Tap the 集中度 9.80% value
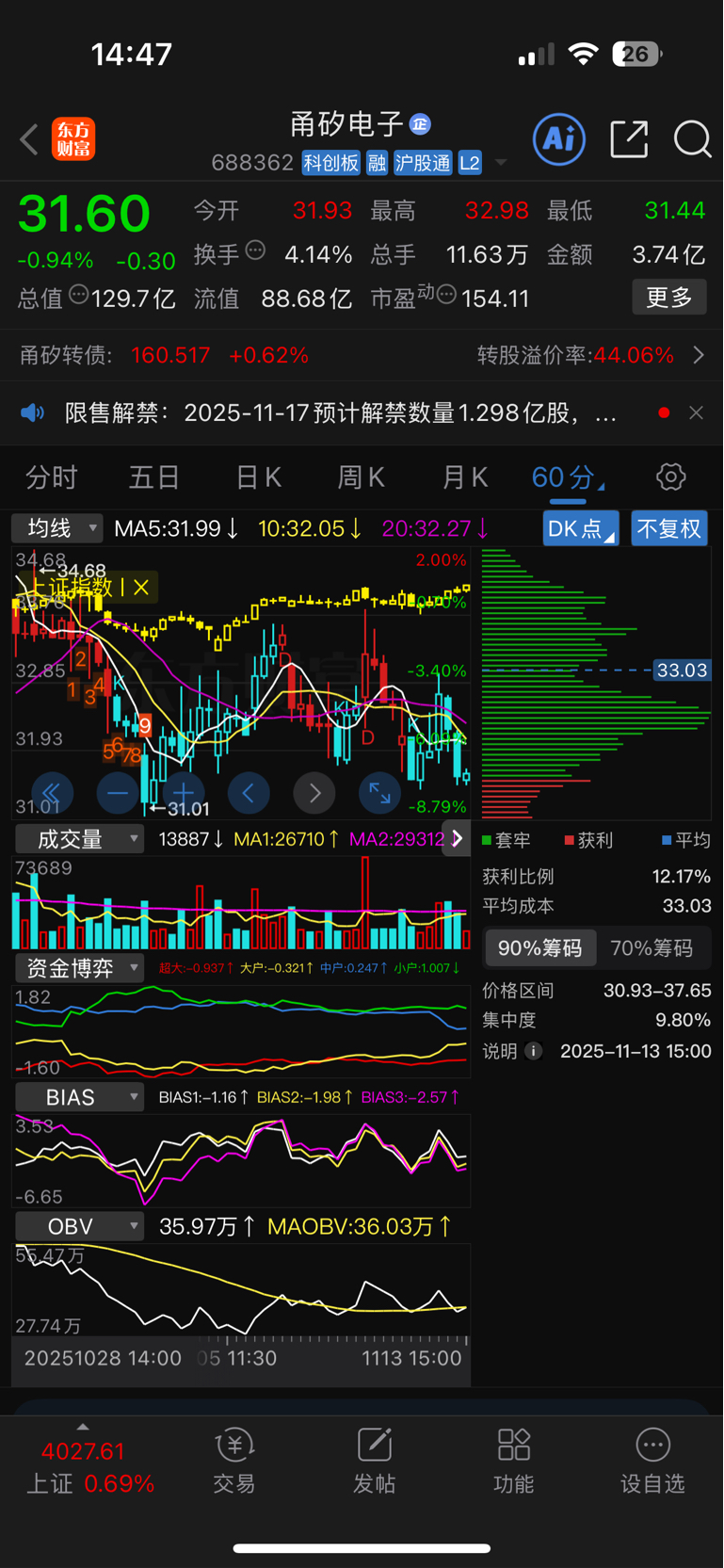Image resolution: width=724 pixels, height=1568 pixels. click(x=683, y=1020)
